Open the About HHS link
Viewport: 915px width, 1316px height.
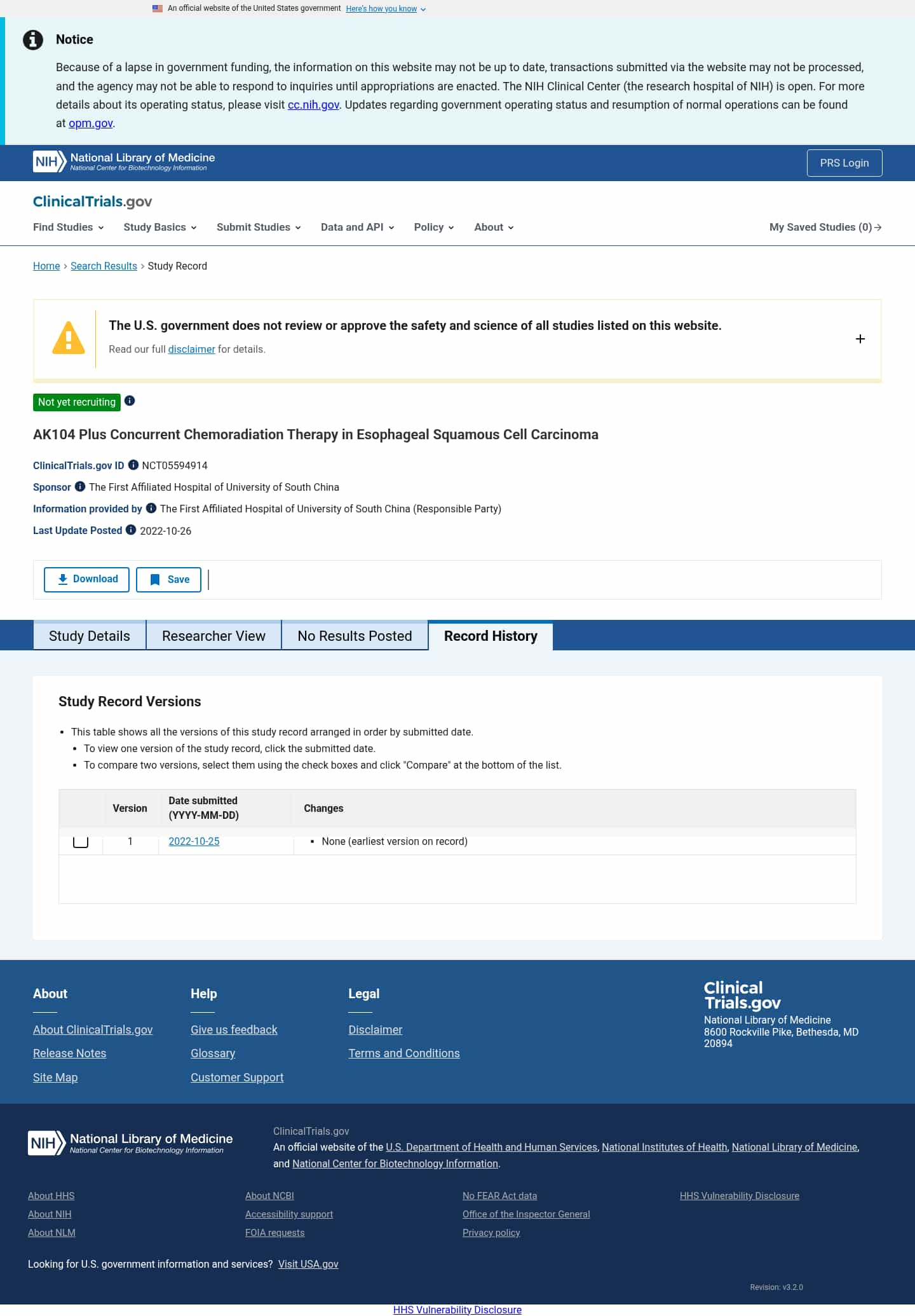tap(51, 1195)
